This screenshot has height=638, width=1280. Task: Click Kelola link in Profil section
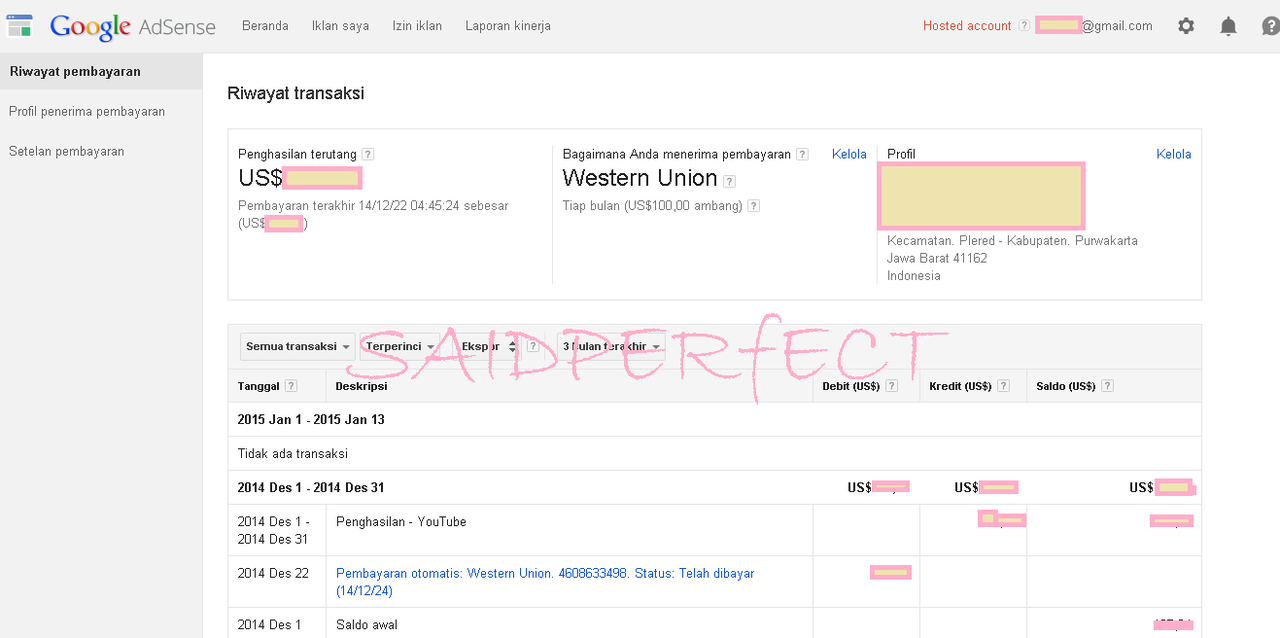[1174, 154]
